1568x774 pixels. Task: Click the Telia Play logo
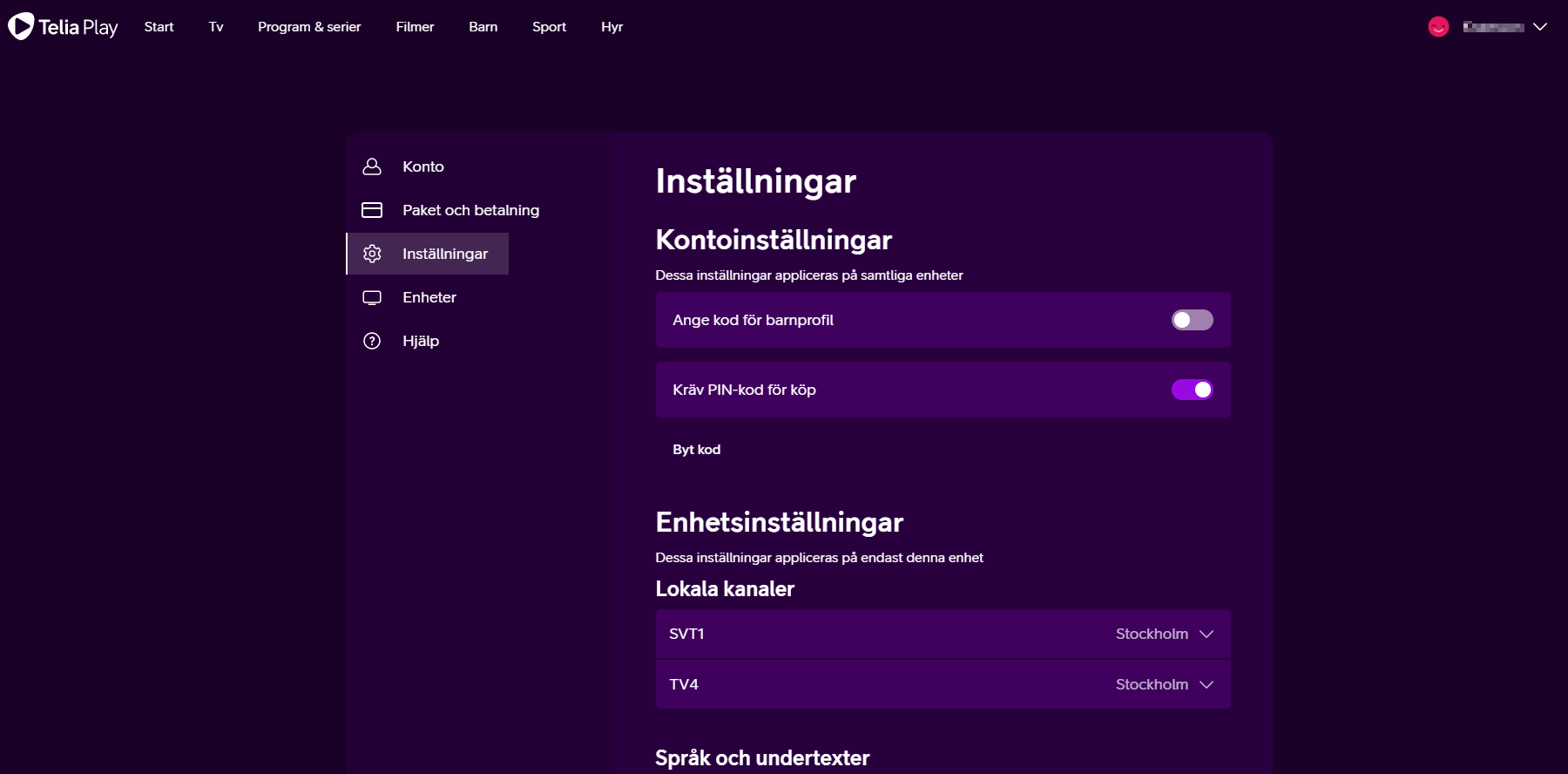(x=63, y=27)
